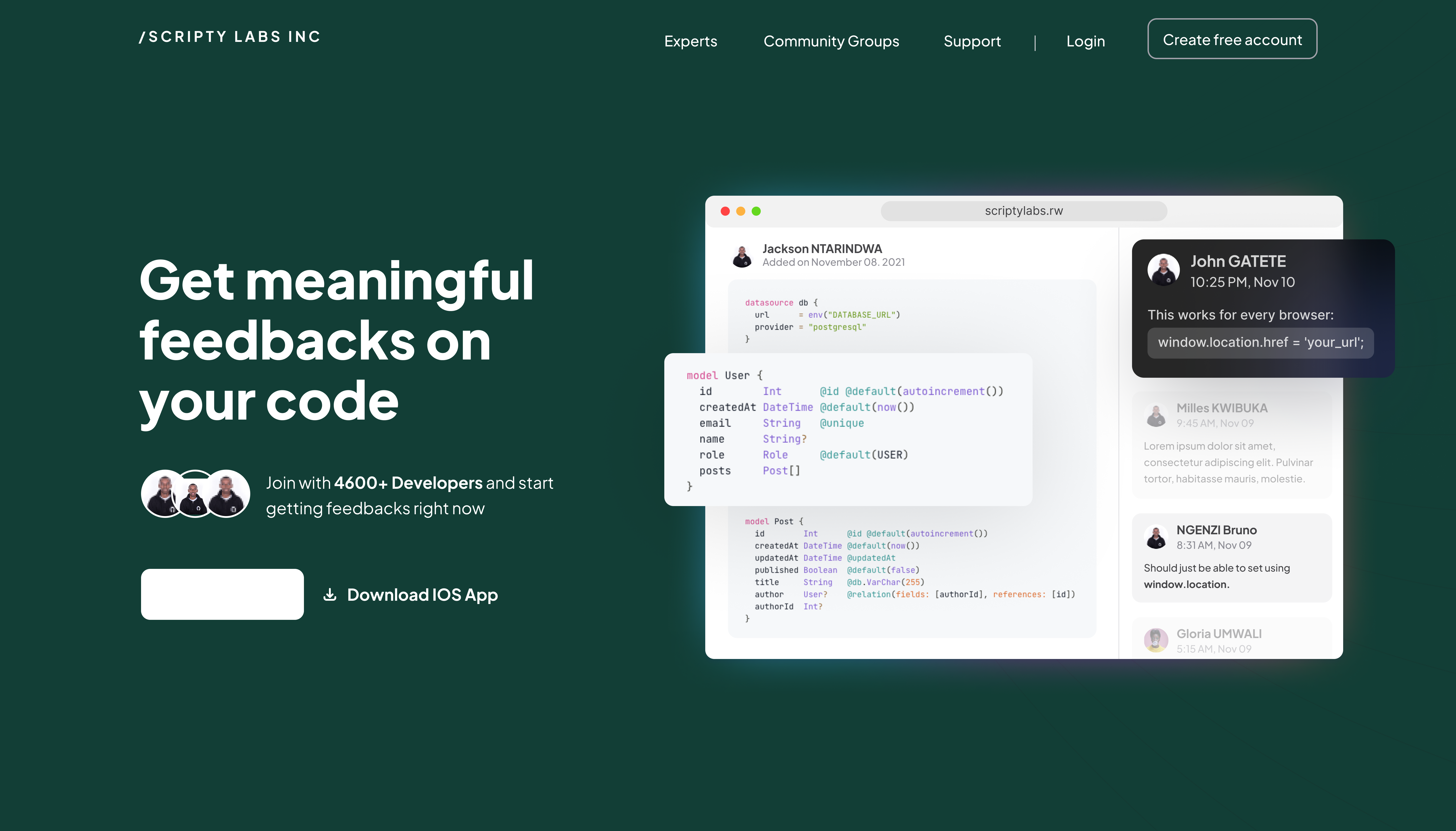Click Gloria UMWALI's avatar
The height and width of the screenshot is (831, 1456).
[1156, 640]
